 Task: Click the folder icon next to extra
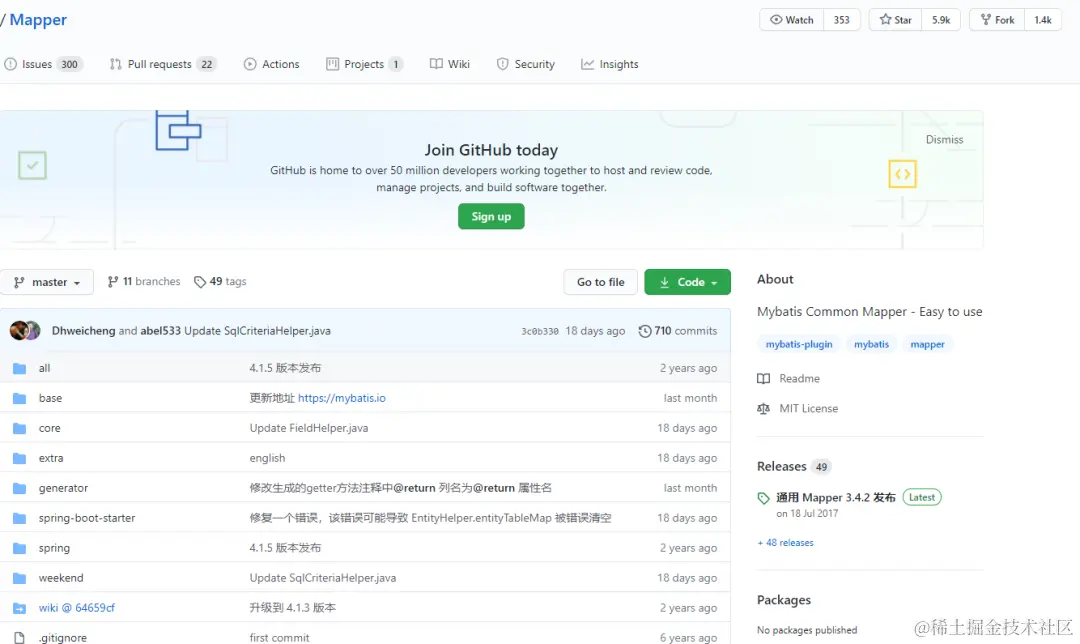click(19, 458)
